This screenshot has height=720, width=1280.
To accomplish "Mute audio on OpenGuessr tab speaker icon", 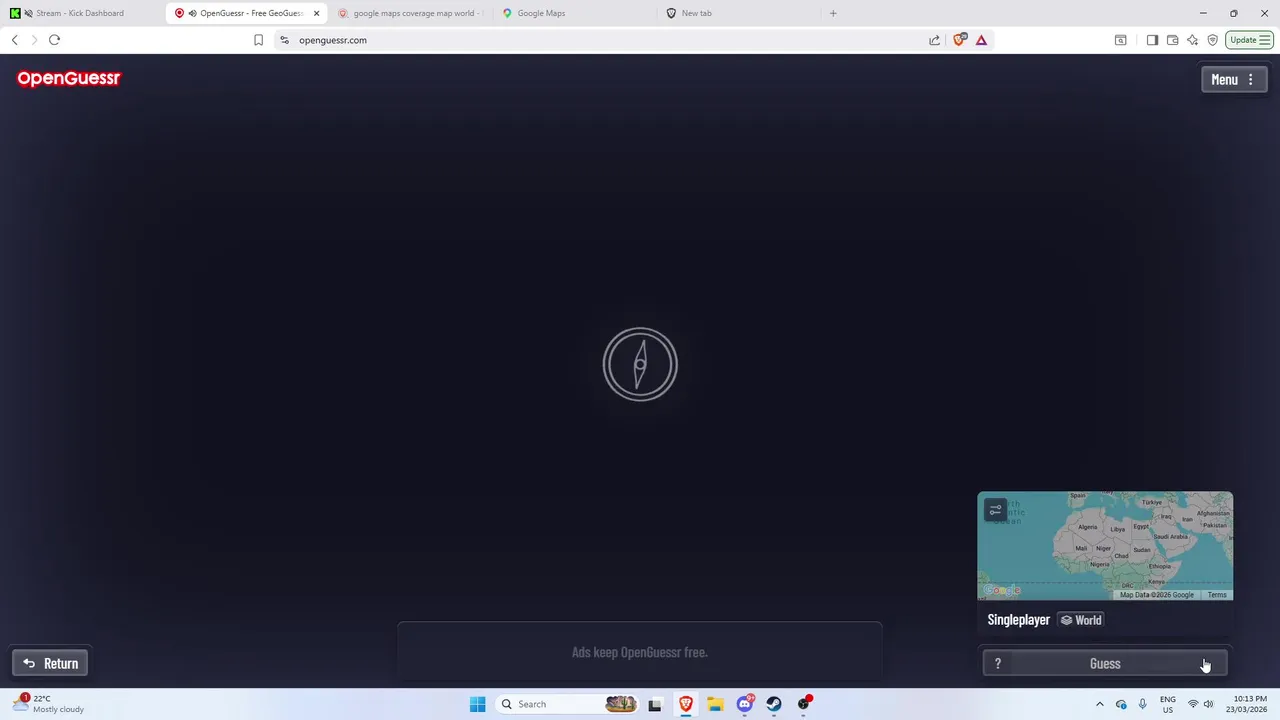I will (192, 13).
